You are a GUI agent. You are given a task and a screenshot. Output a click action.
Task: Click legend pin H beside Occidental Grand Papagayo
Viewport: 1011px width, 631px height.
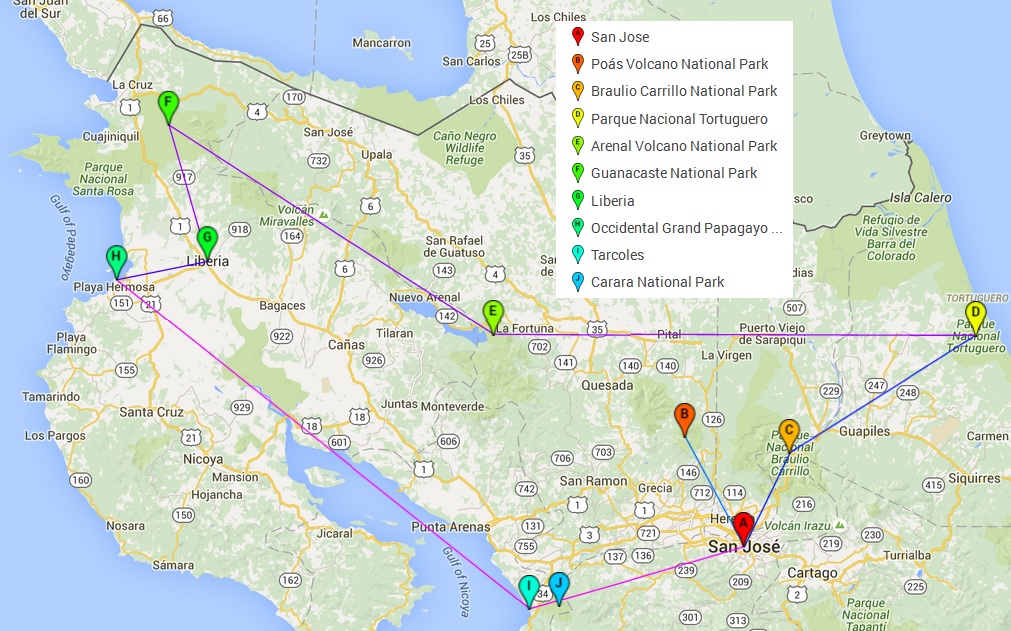click(x=578, y=227)
